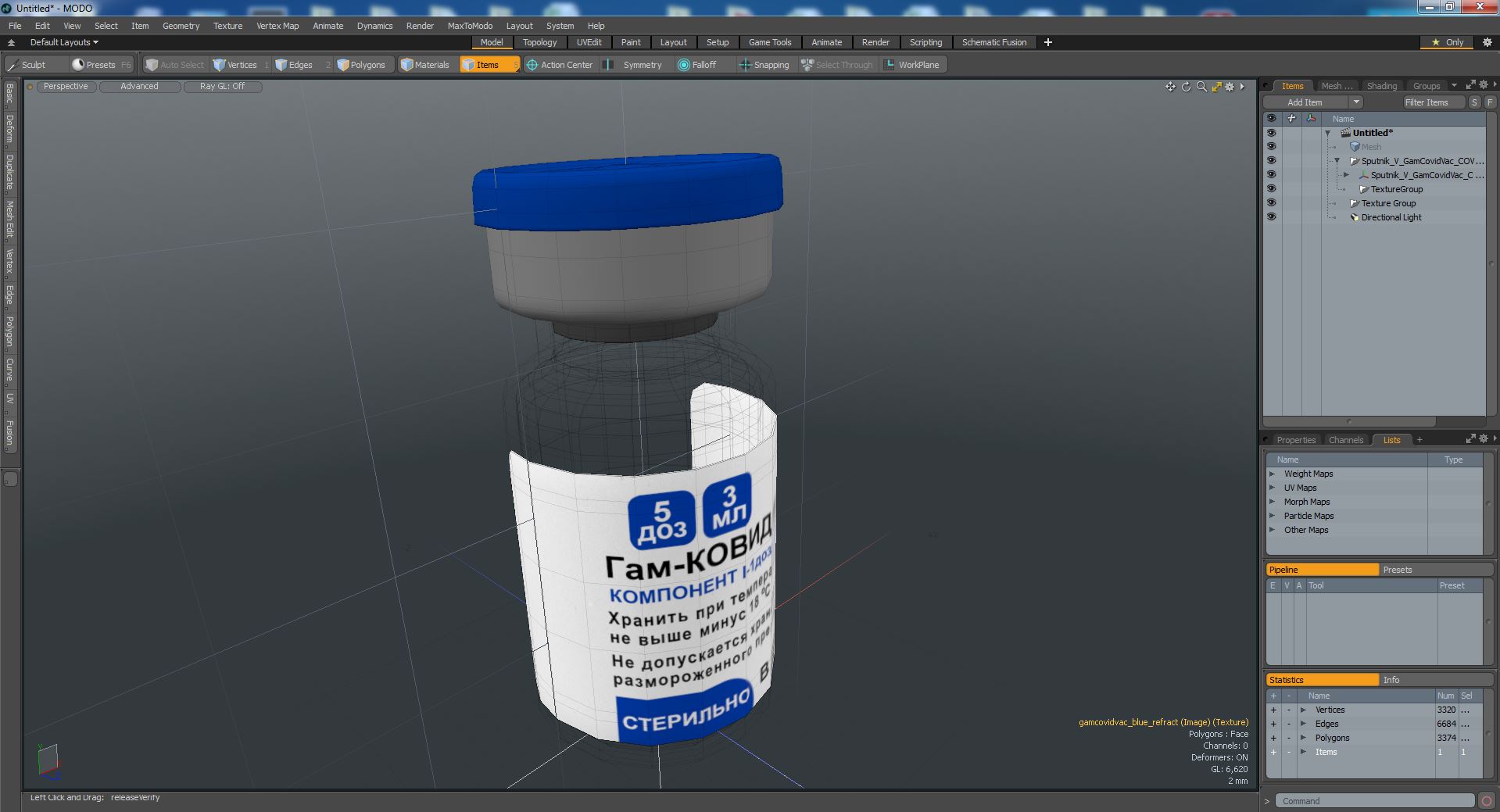
Task: Select the Directional Light item in tree
Action: point(1391,217)
